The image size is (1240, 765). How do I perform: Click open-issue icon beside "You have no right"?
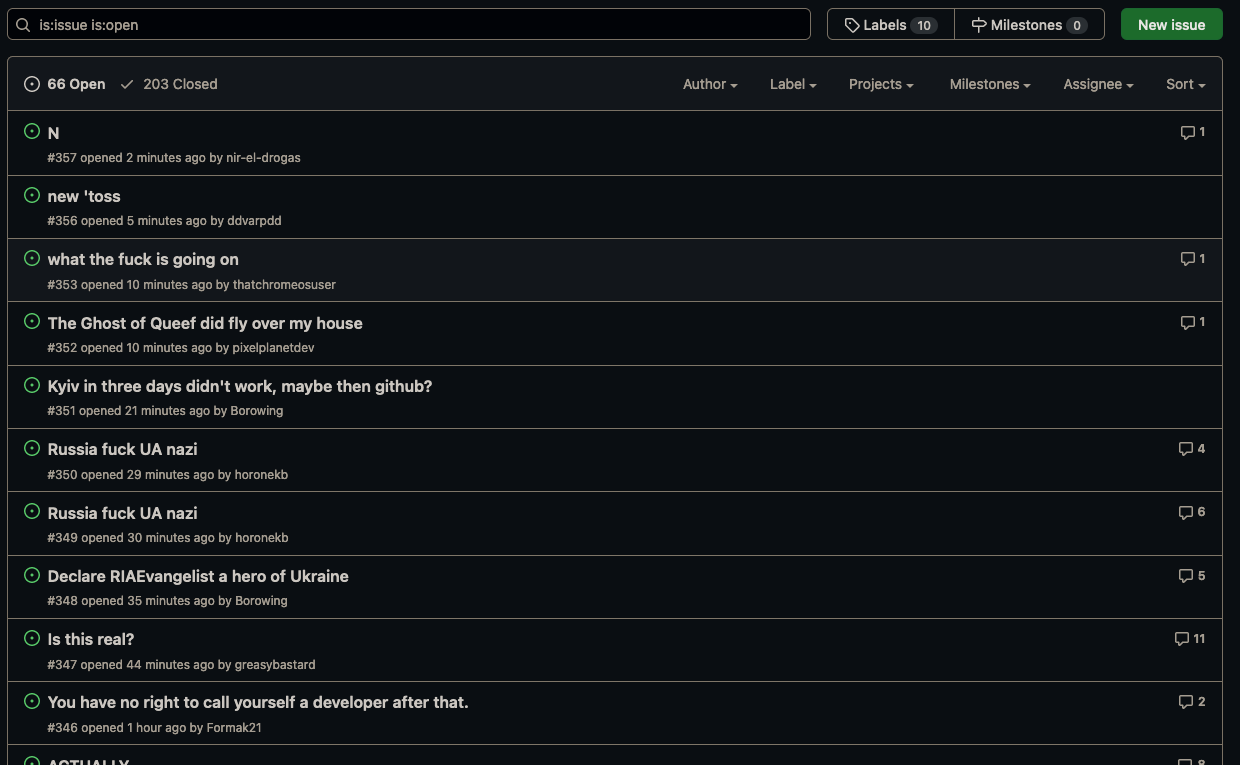coord(32,701)
